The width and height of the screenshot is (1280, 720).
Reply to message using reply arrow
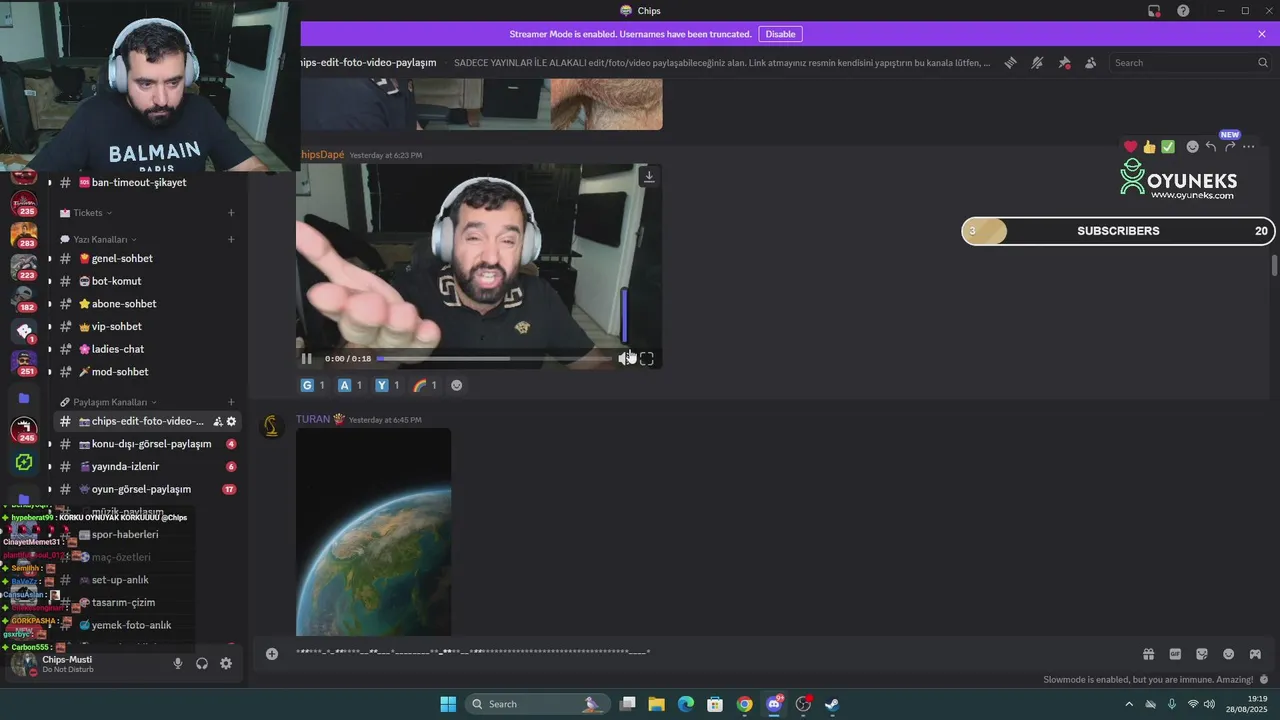pos(1211,147)
